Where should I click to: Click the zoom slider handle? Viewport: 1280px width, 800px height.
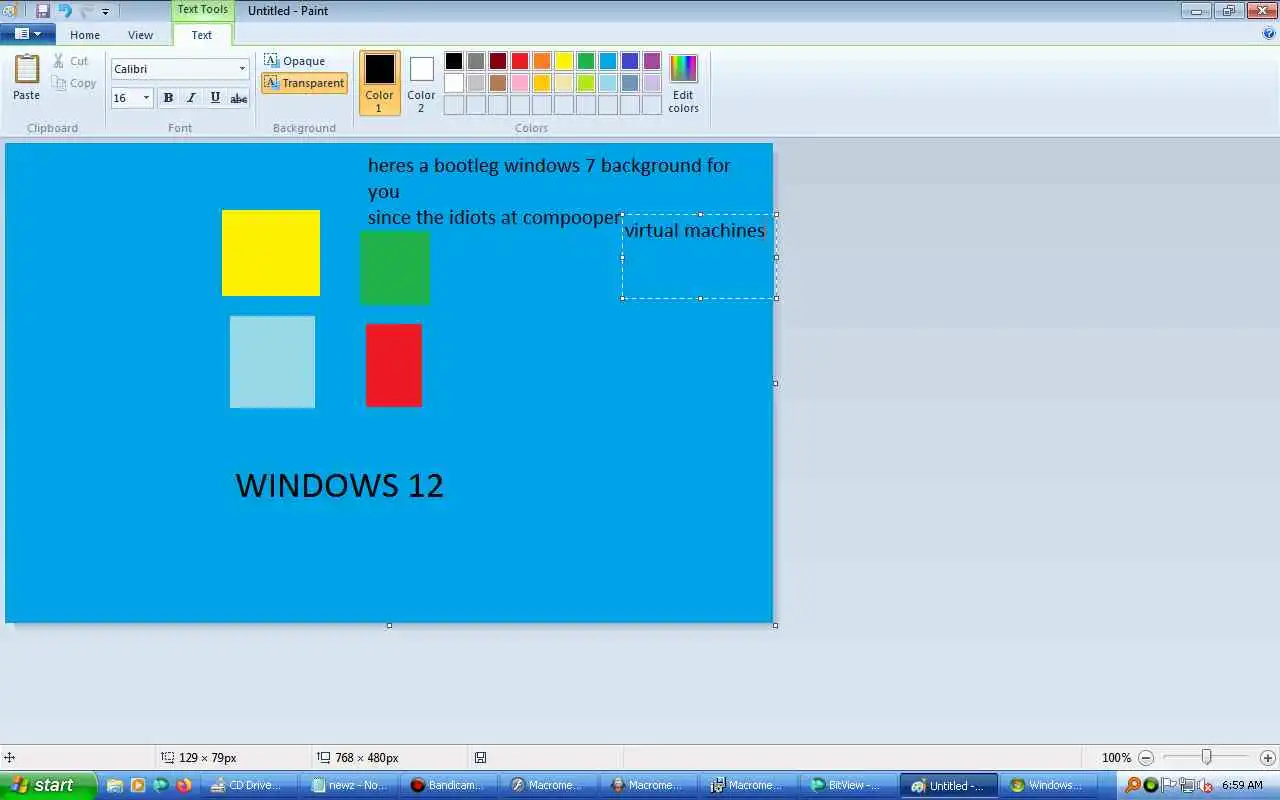pos(1207,757)
